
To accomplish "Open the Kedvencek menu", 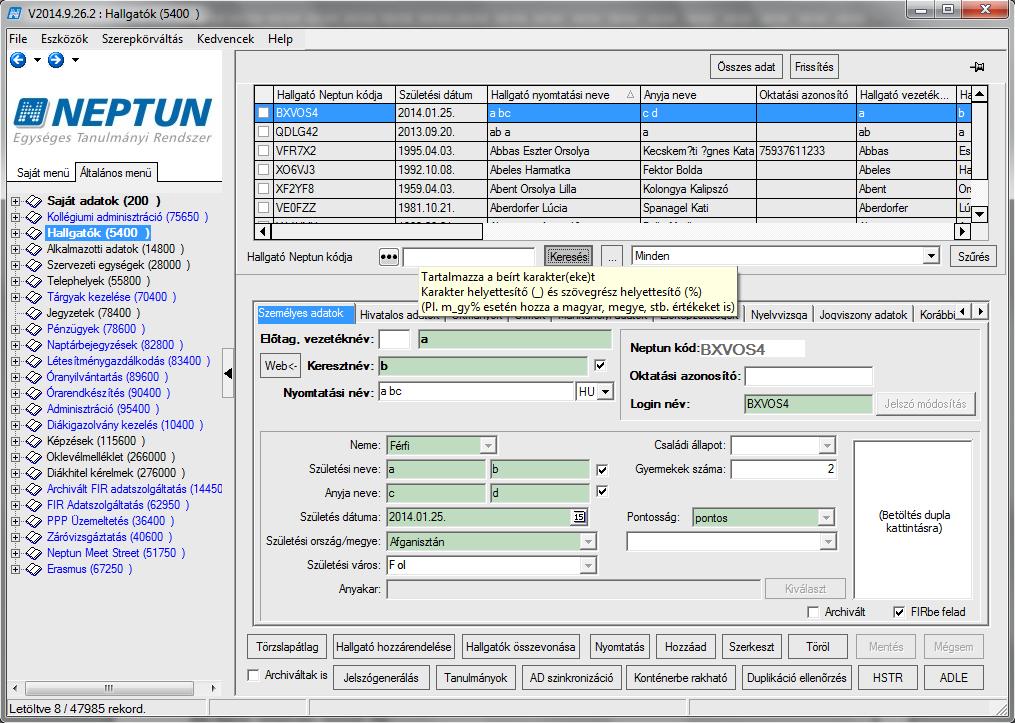I will 225,39.
